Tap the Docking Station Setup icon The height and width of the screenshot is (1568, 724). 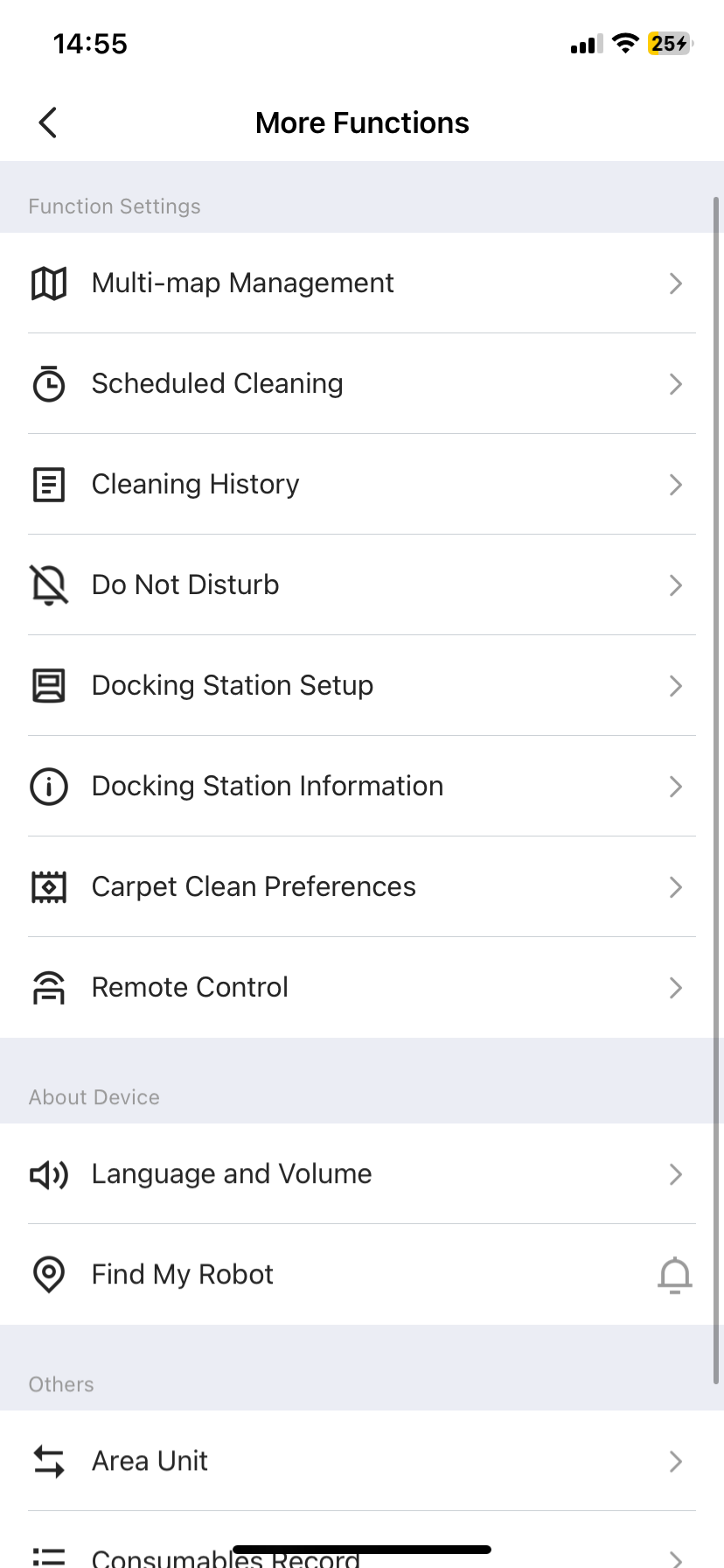[49, 686]
